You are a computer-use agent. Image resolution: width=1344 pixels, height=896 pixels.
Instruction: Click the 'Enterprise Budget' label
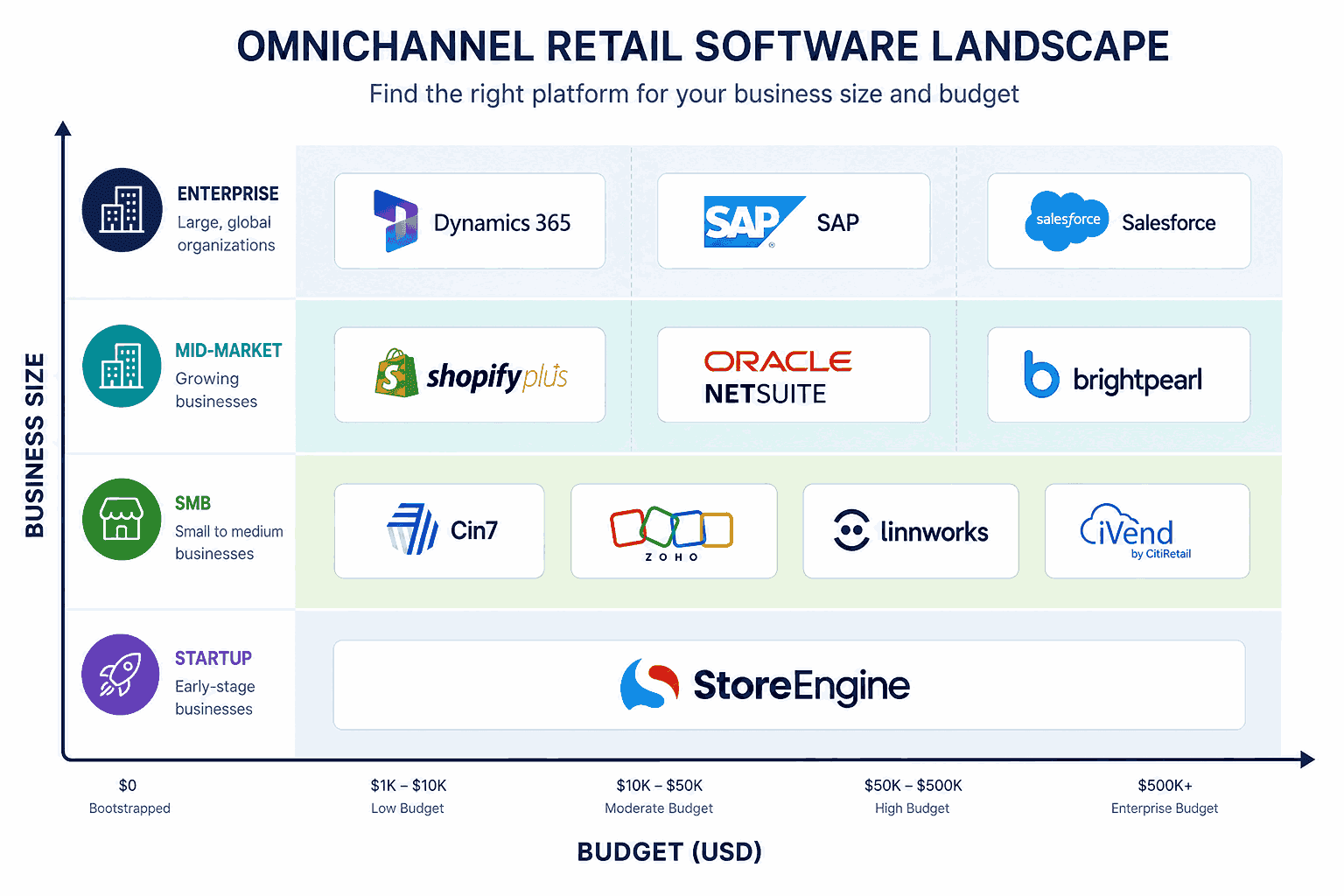tap(1165, 808)
